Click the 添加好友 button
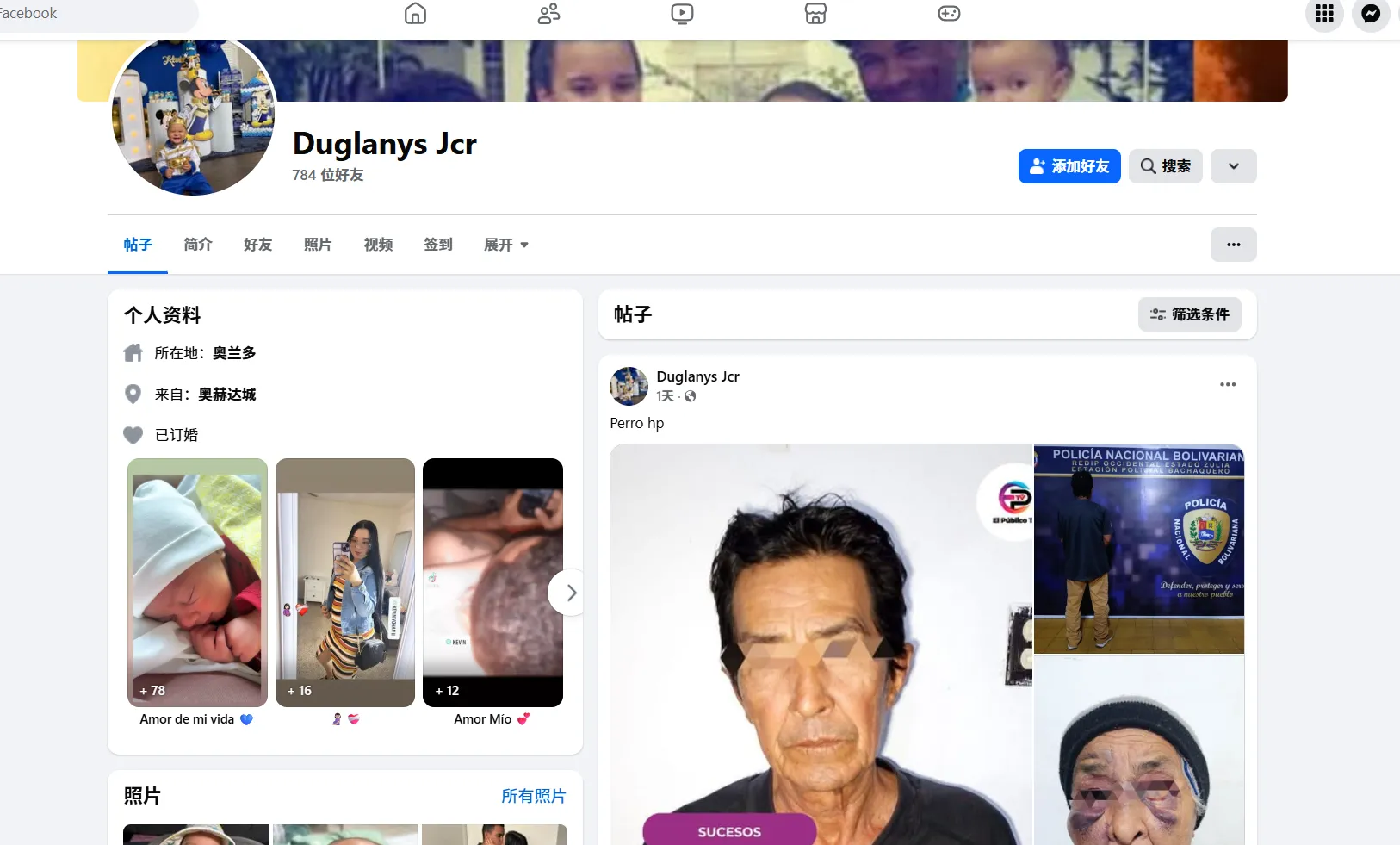Image resolution: width=1400 pixels, height=845 pixels. pyautogui.click(x=1069, y=165)
